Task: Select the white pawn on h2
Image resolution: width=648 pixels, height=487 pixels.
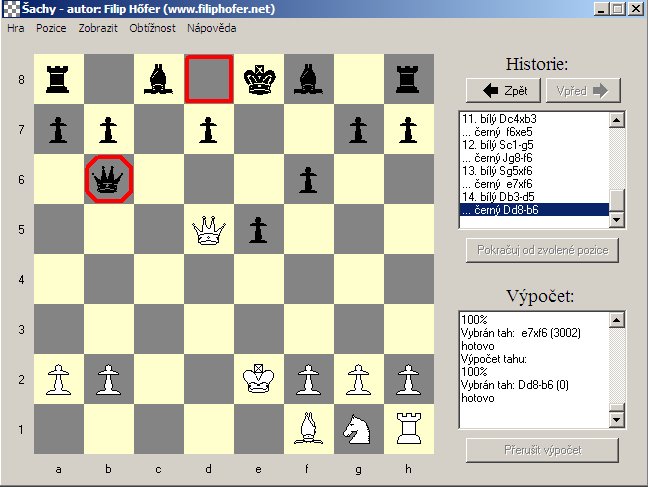Action: point(408,380)
